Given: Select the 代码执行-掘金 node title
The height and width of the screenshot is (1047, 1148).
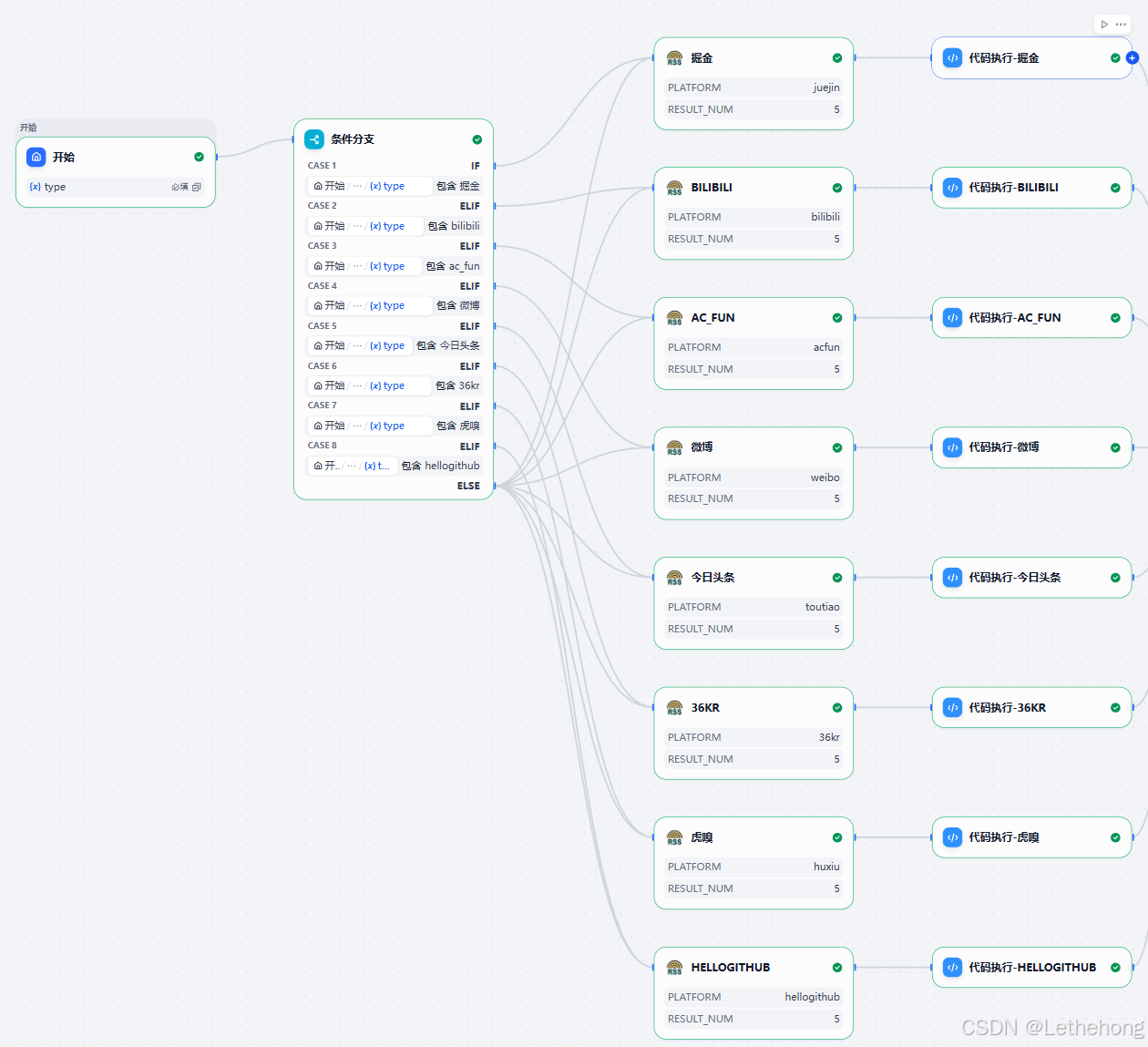Looking at the screenshot, I should (x=1004, y=57).
